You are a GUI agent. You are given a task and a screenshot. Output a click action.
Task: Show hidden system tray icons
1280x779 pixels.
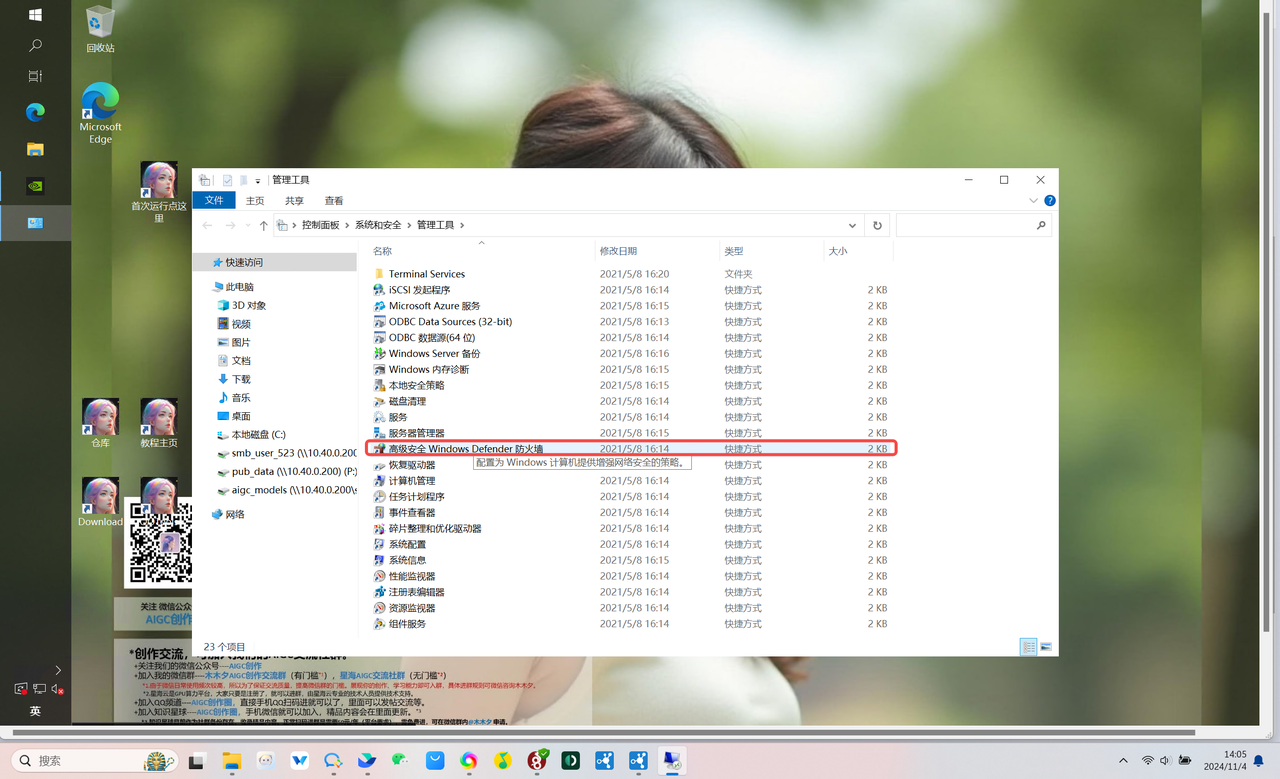point(1123,761)
